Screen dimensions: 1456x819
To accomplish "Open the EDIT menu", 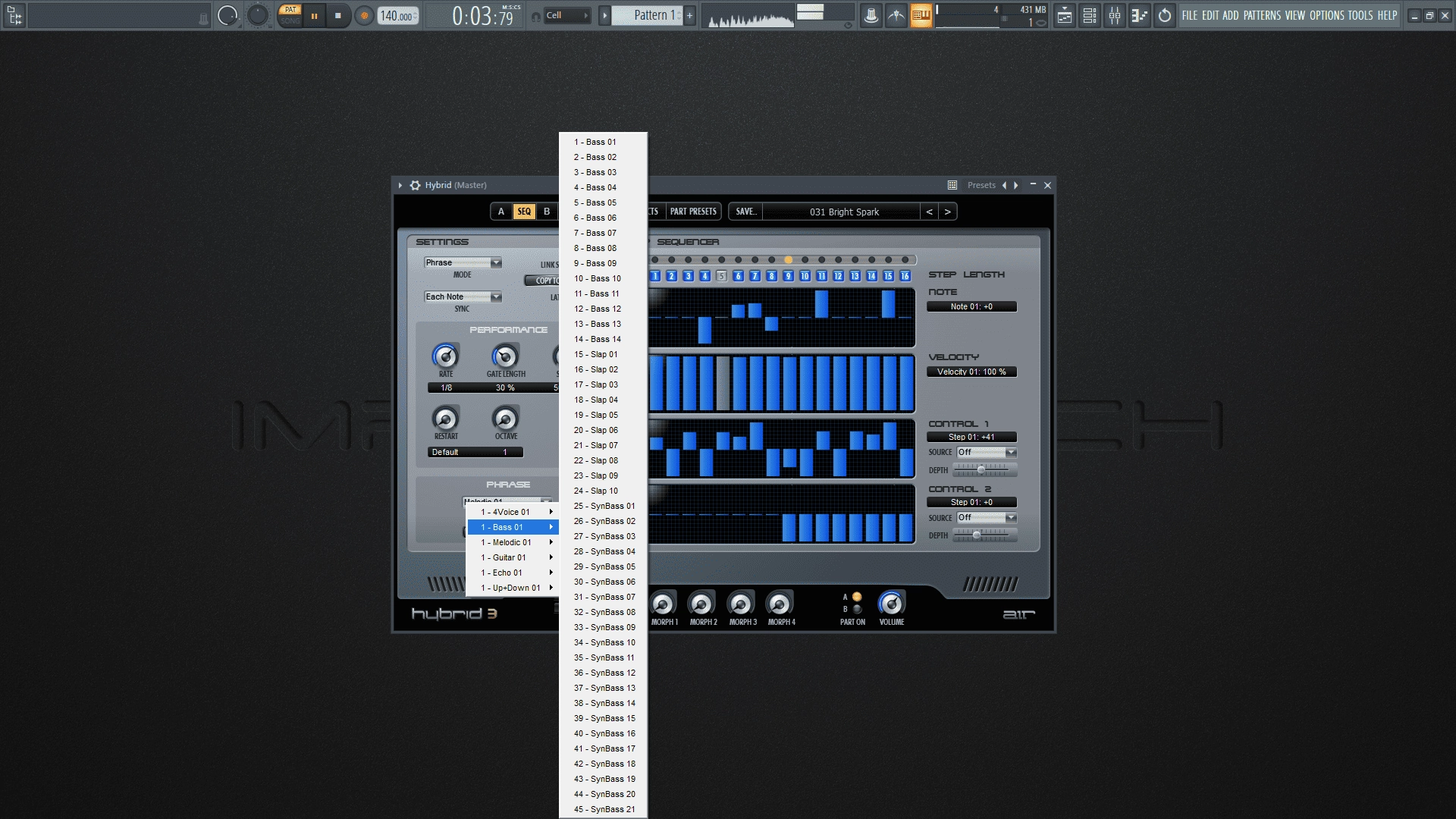I will click(x=1210, y=15).
